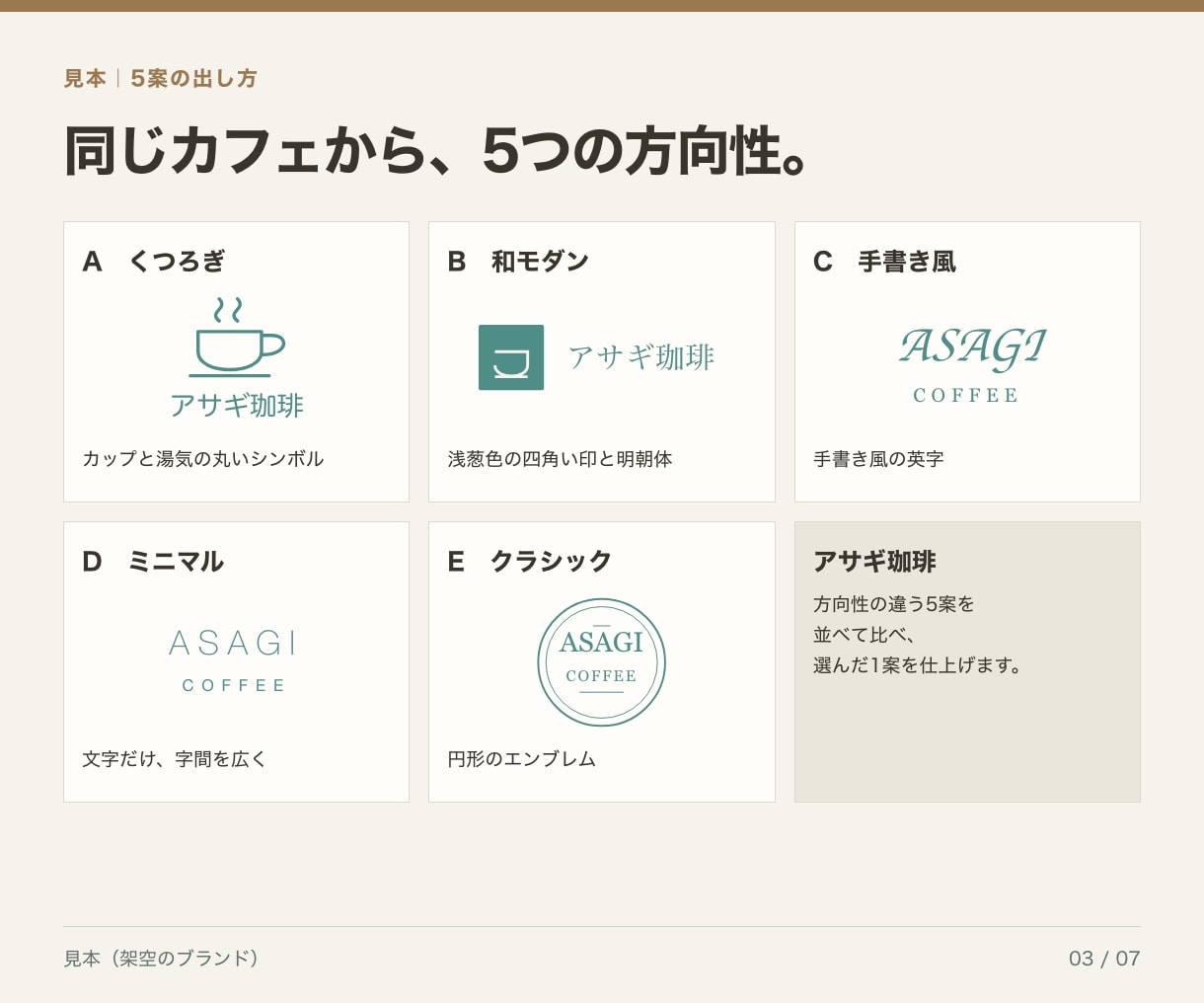Click the "アサギ珈琲" heading in the beige panel

[874, 562]
